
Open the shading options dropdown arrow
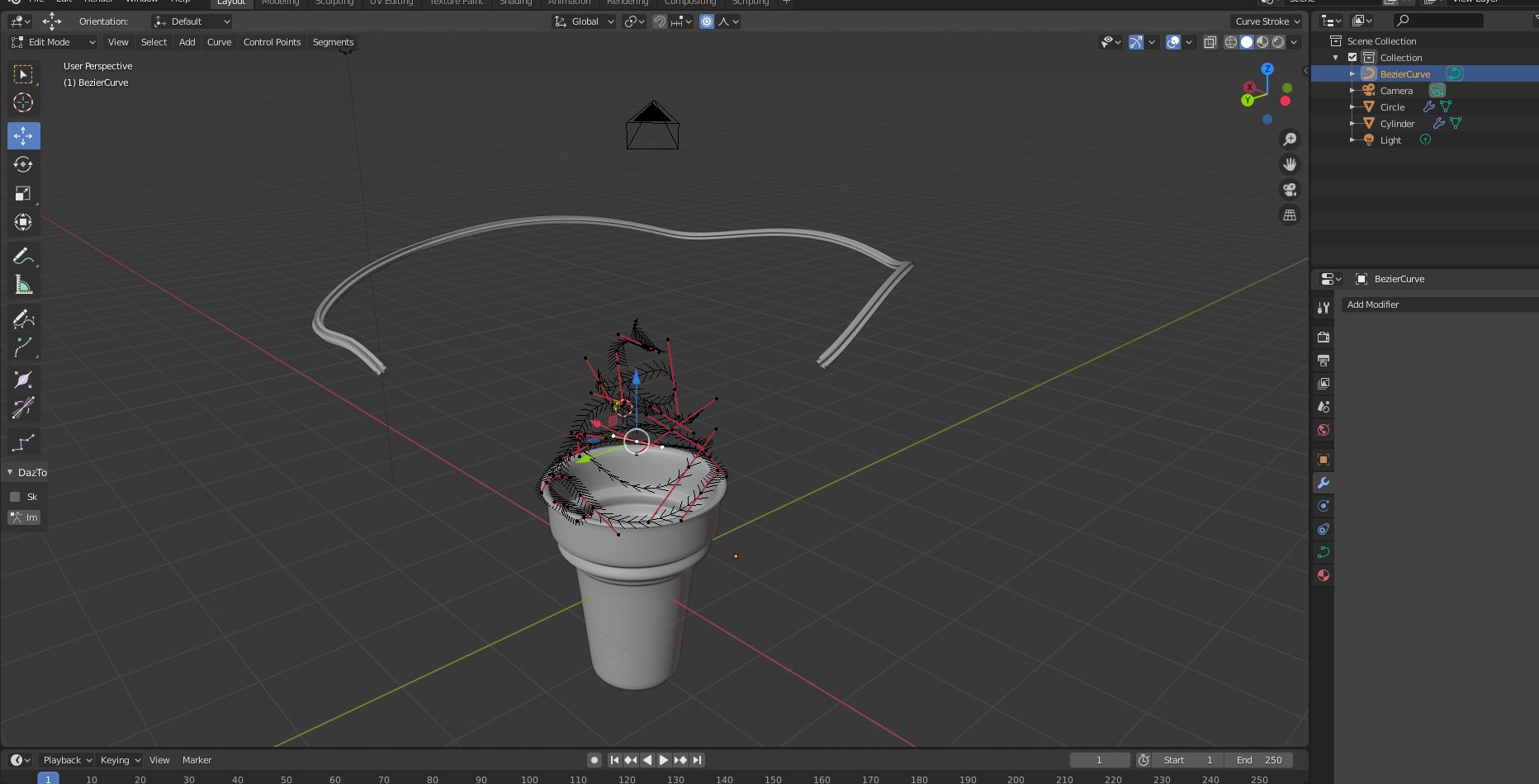pyautogui.click(x=1295, y=42)
